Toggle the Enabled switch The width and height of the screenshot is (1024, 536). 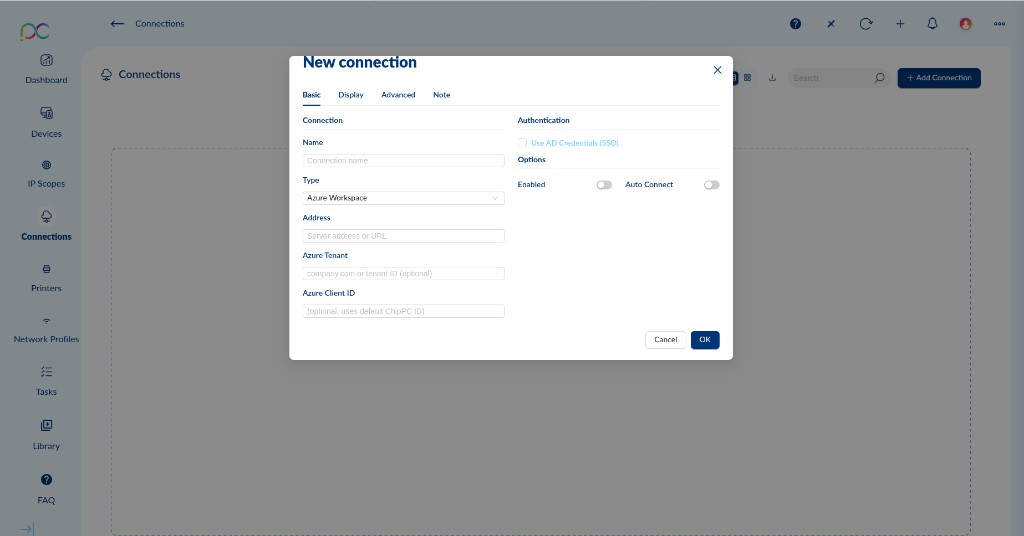(x=604, y=185)
